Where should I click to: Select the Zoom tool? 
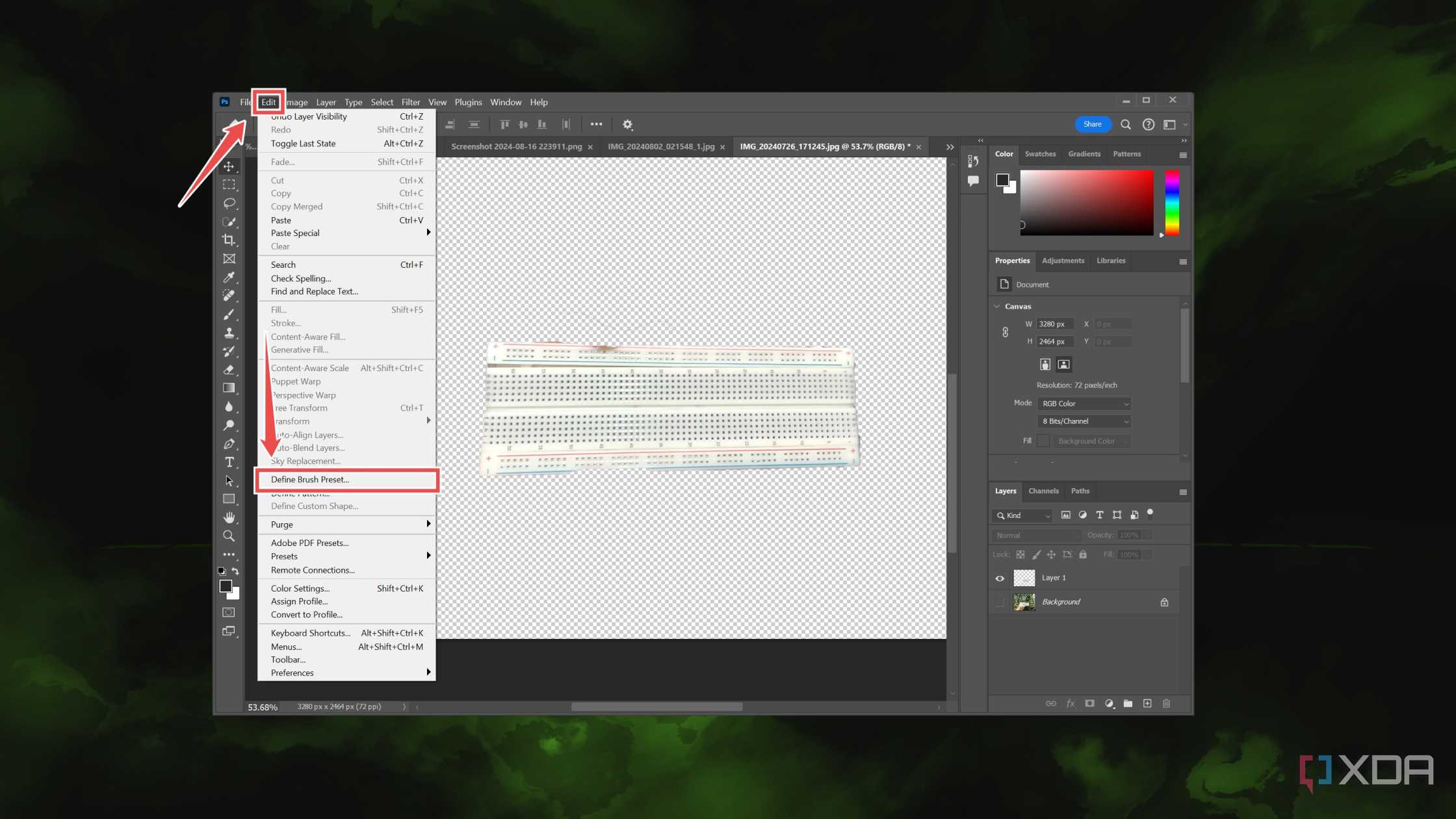pos(229,536)
